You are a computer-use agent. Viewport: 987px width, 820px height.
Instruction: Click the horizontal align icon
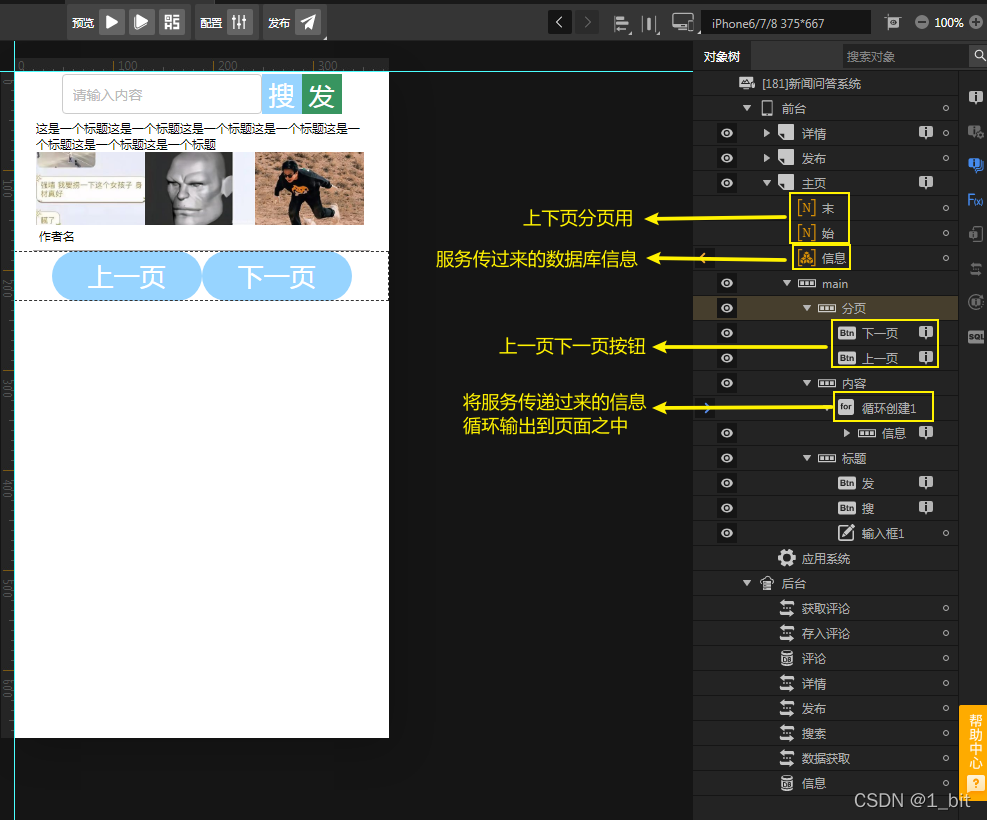621,24
